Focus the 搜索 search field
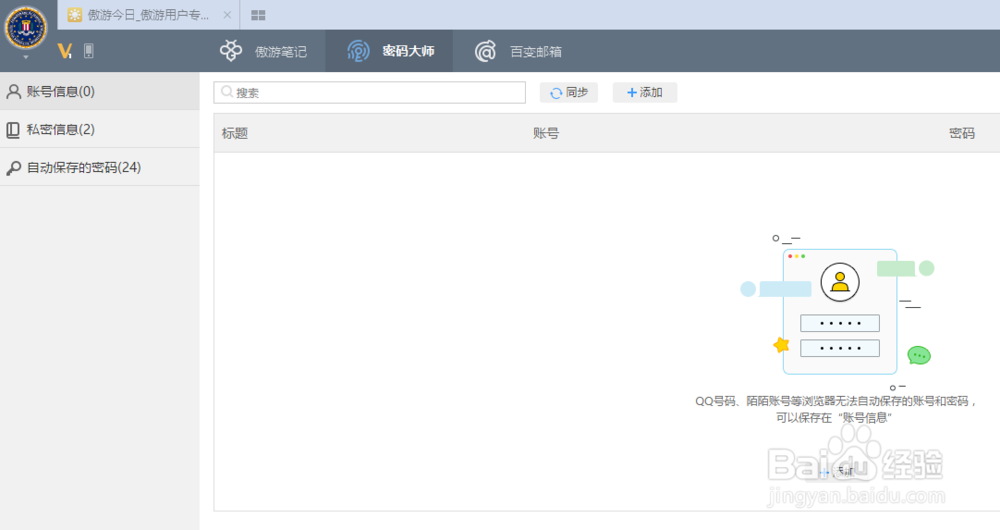Viewport: 1000px width, 530px height. [x=370, y=92]
